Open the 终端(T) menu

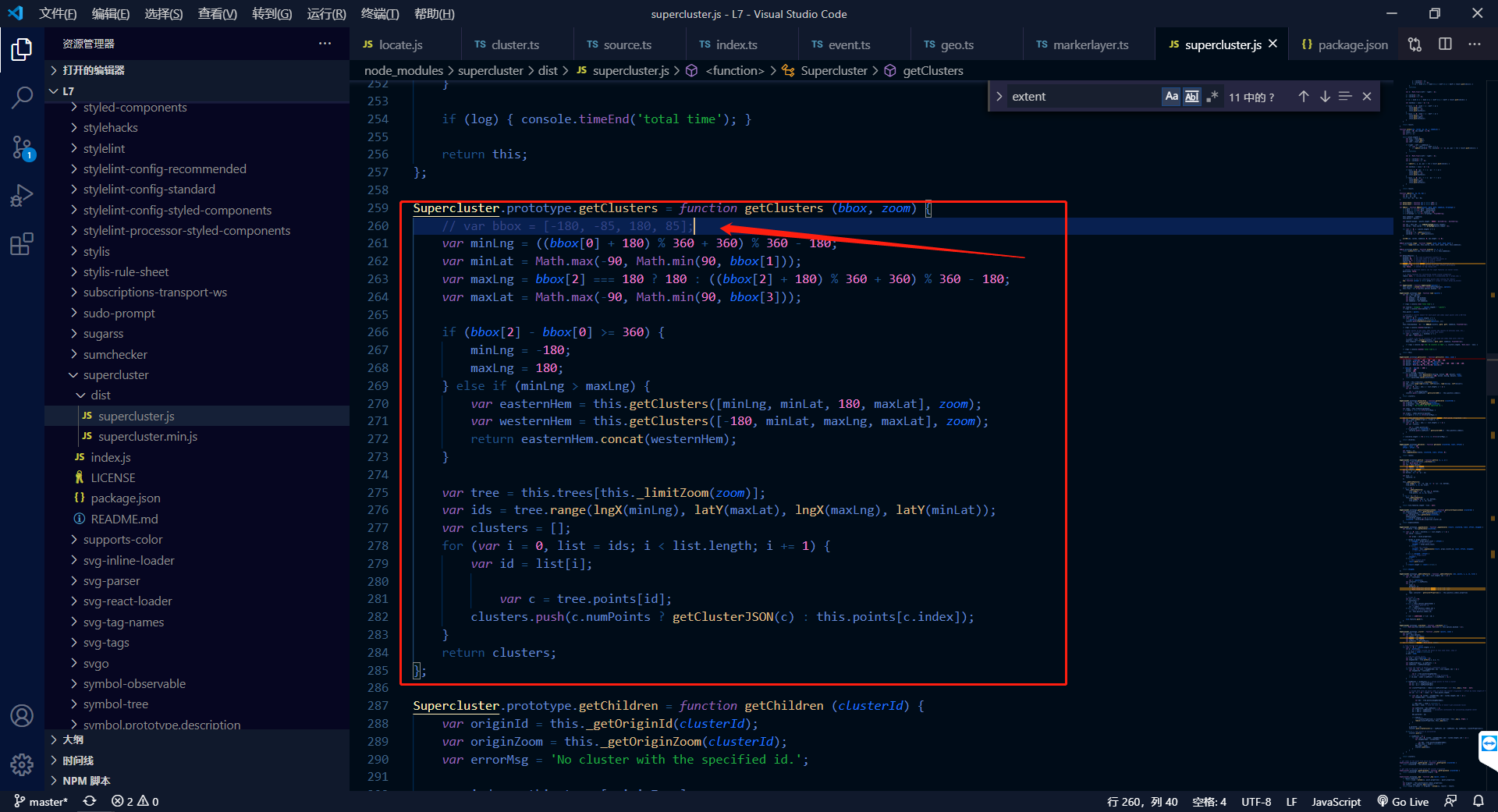click(380, 13)
